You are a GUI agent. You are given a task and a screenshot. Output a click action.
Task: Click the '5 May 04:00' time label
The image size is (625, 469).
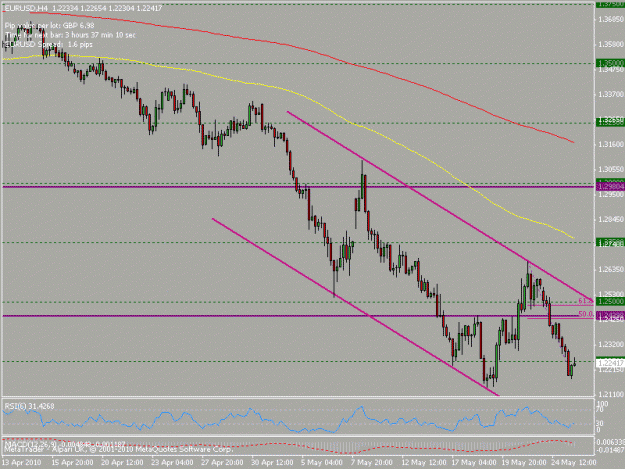pyautogui.click(x=322, y=462)
